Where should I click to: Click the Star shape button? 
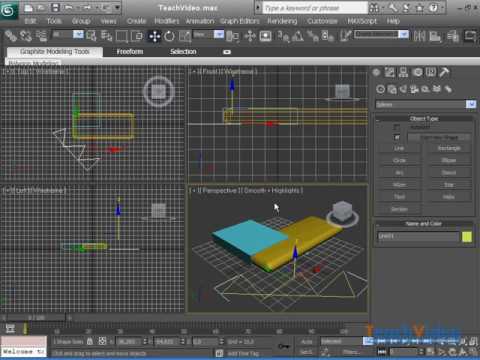[449, 185]
